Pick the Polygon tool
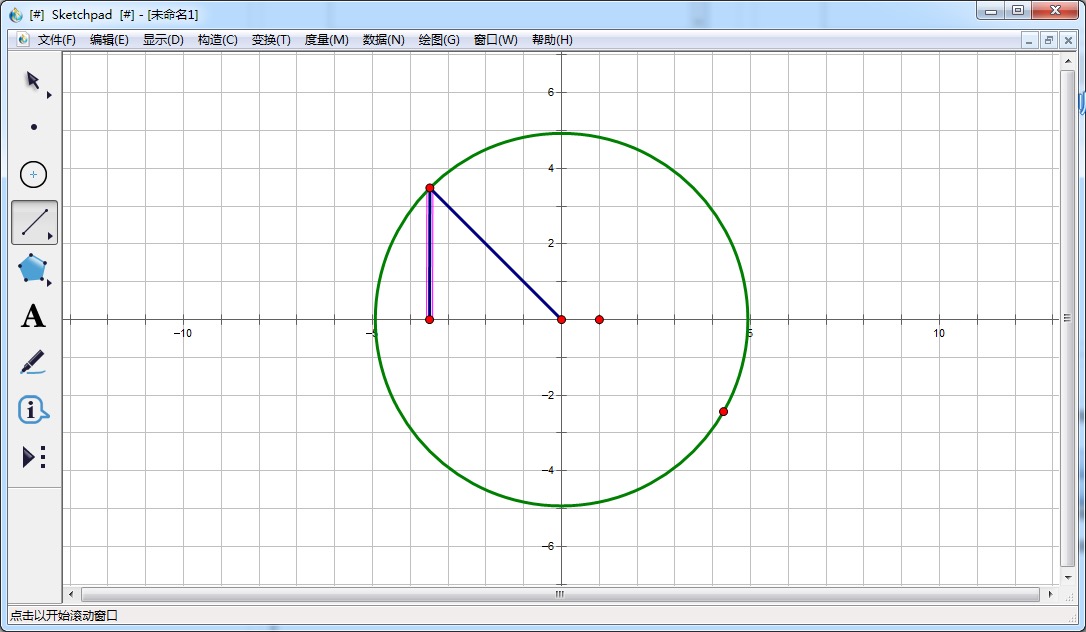 coord(33,268)
